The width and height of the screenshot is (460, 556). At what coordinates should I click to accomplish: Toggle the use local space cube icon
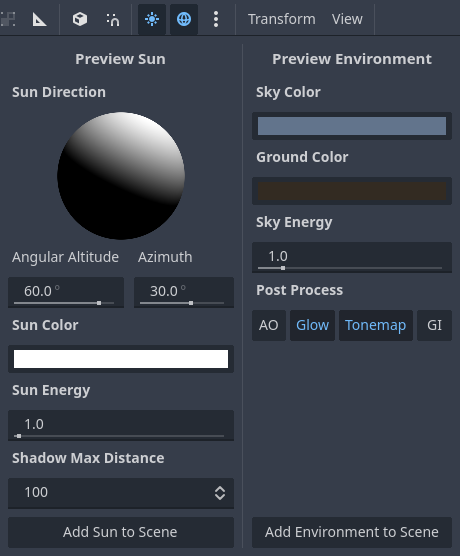[80, 19]
